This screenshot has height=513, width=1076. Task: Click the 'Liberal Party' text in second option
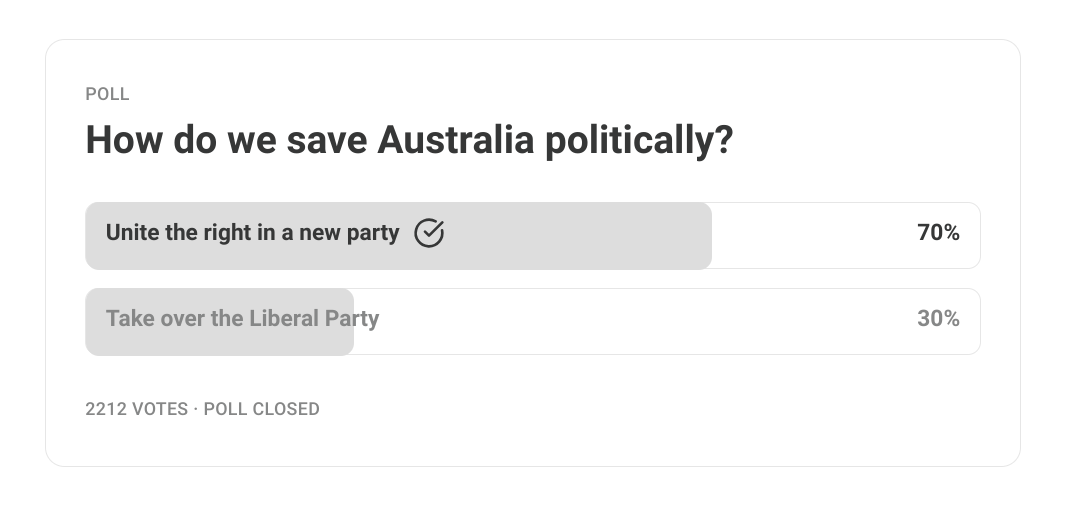[x=314, y=319]
